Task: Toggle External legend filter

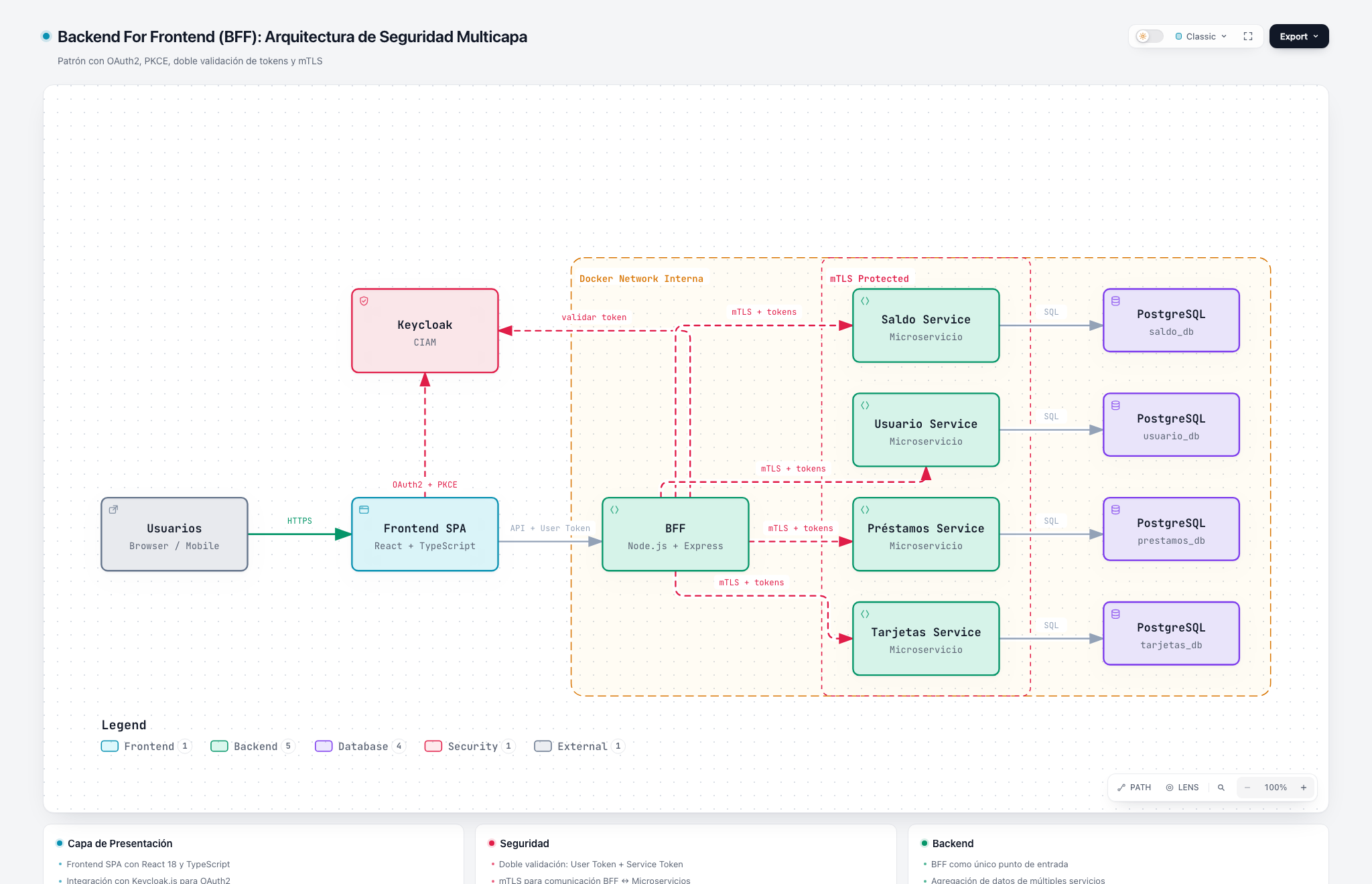Action: tap(579, 746)
